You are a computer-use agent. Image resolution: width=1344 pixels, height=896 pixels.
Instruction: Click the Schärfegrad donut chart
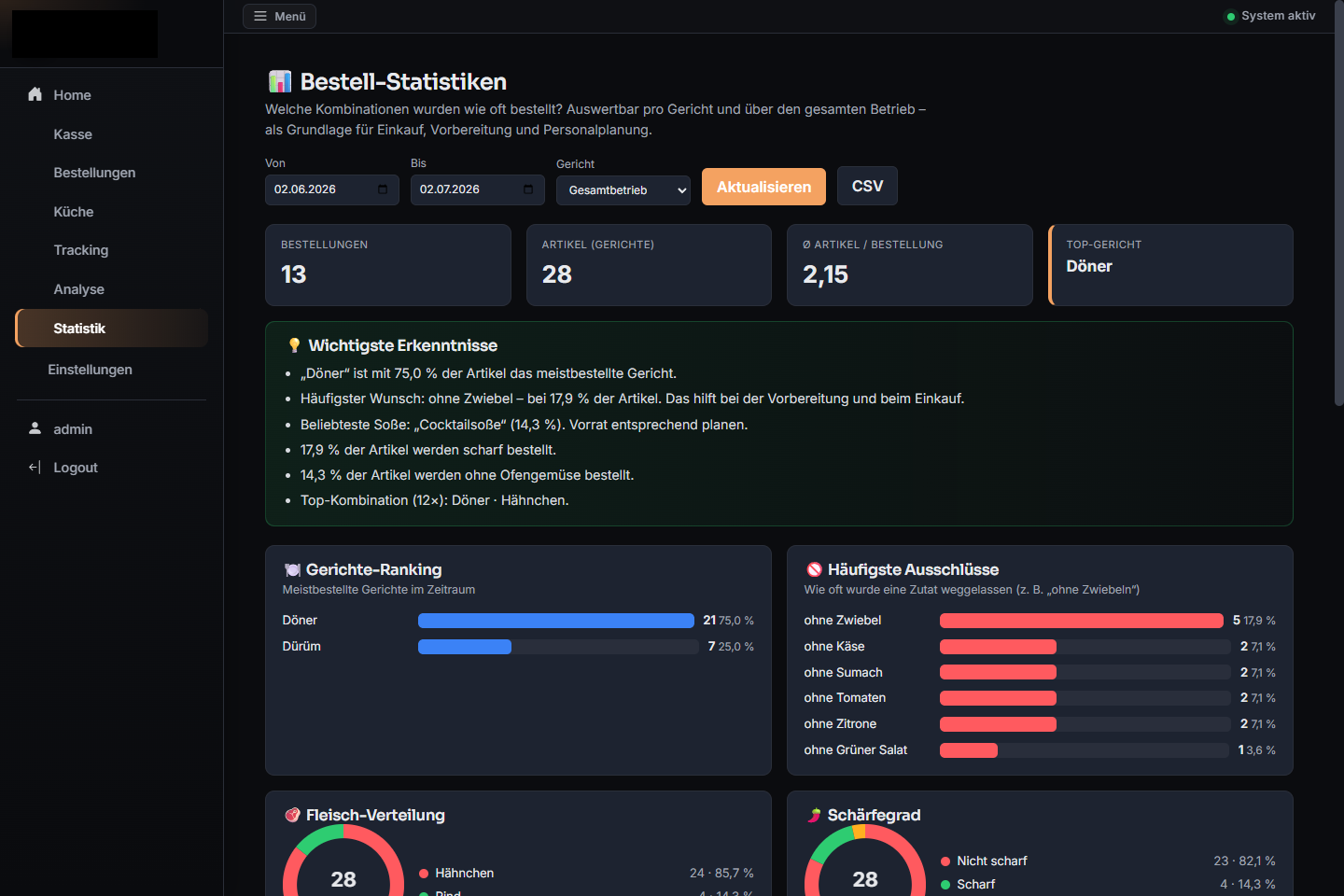865,862
